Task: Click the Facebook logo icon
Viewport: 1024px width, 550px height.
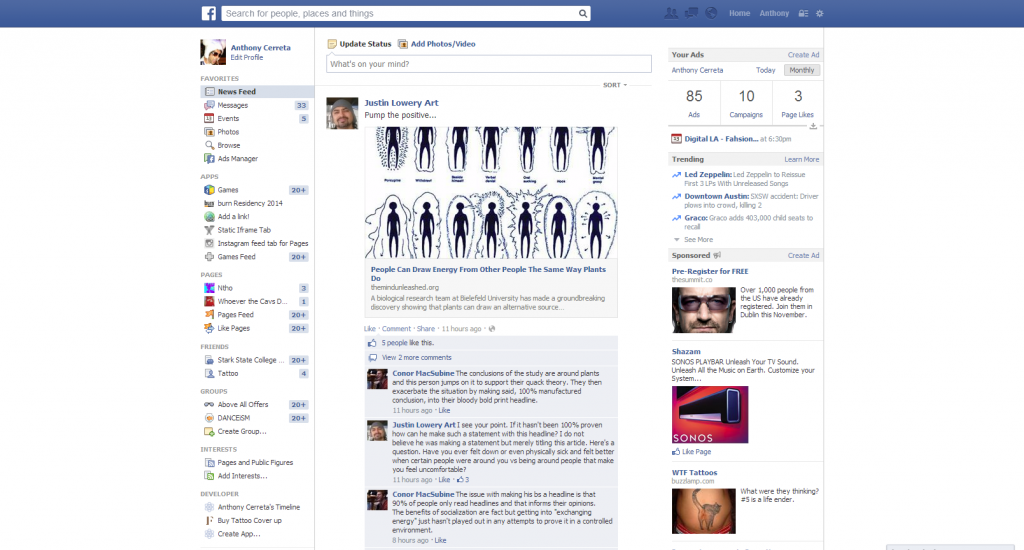Action: pyautogui.click(x=208, y=13)
